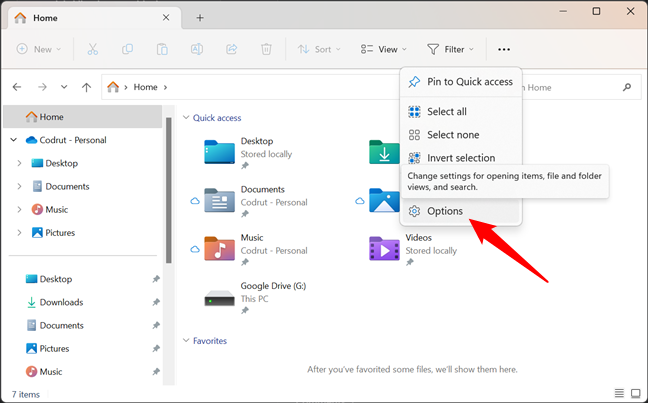Add a new tab with plus button
648x403 pixels.
coord(200,18)
